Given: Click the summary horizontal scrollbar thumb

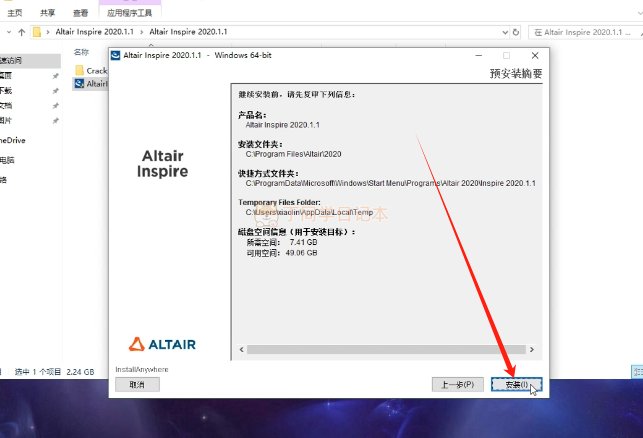Looking at the screenshot, I should point(386,349).
